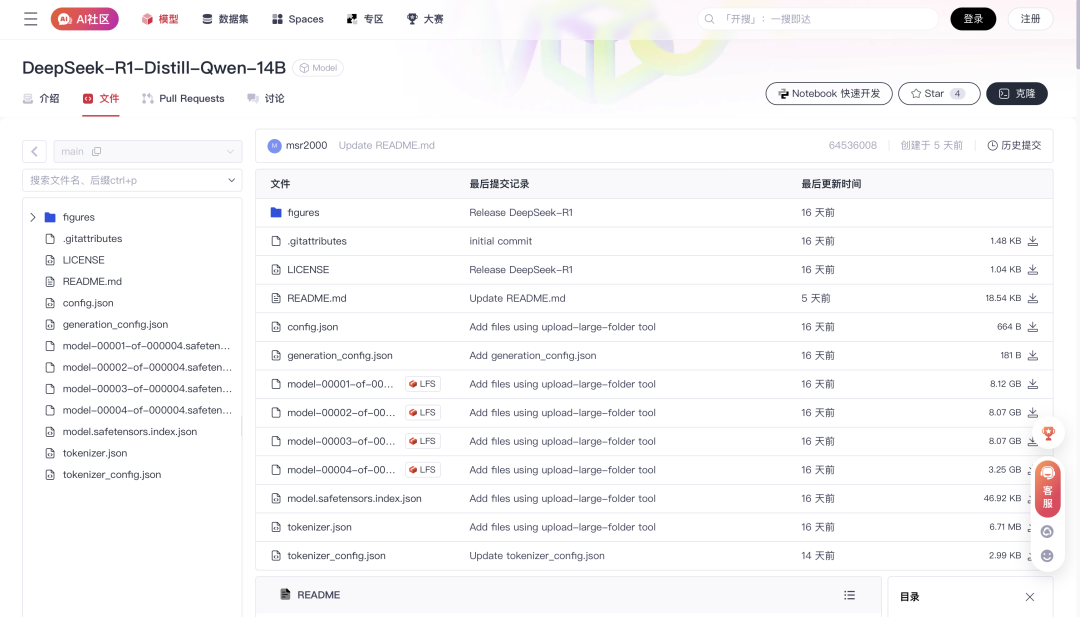Open the 专区 navigation item
Viewport: 1080px width, 617px height.
[364, 19]
